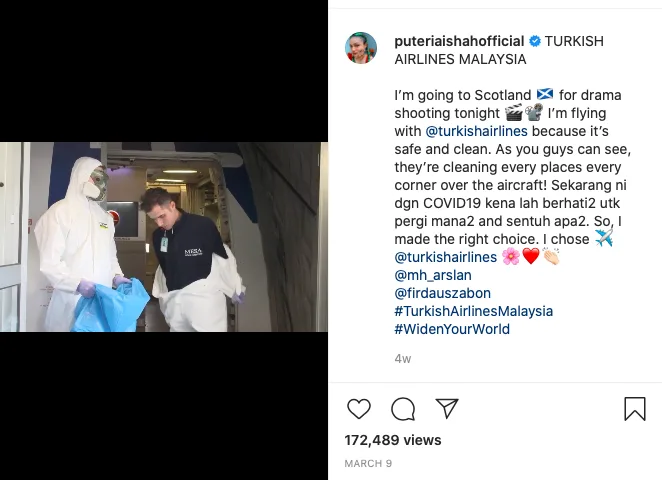
Task: Open puteriaishahofficial profile picture
Action: [361, 48]
